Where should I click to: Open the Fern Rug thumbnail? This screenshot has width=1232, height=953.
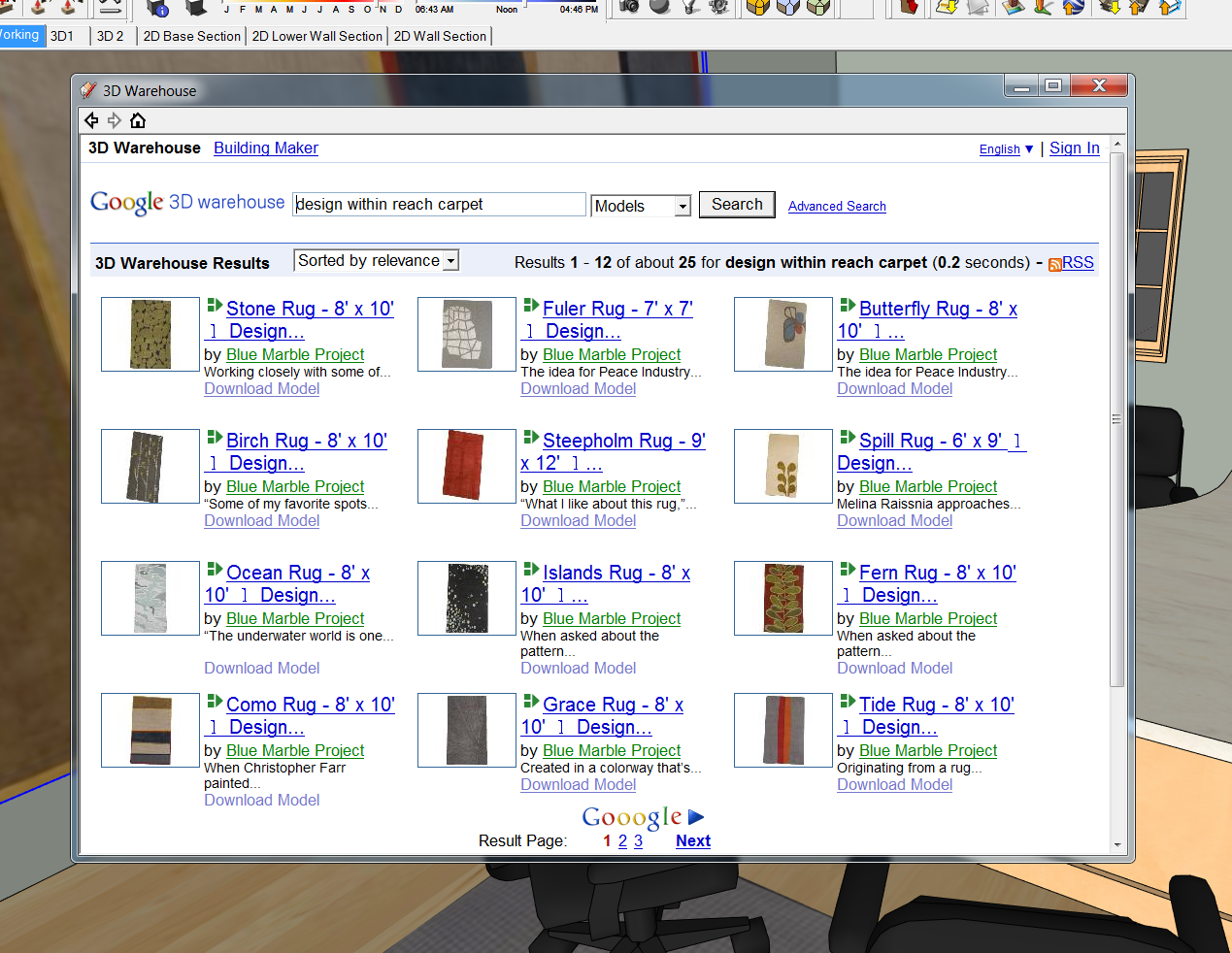[782, 599]
